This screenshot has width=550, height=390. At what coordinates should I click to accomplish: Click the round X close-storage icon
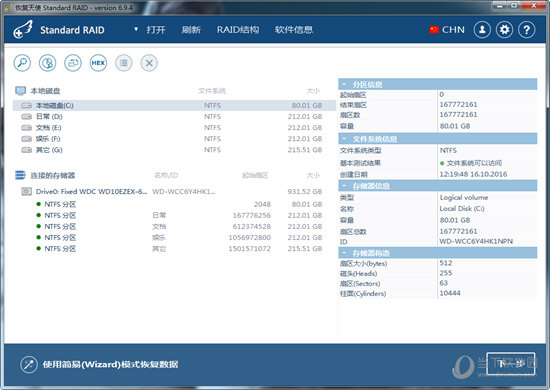149,63
